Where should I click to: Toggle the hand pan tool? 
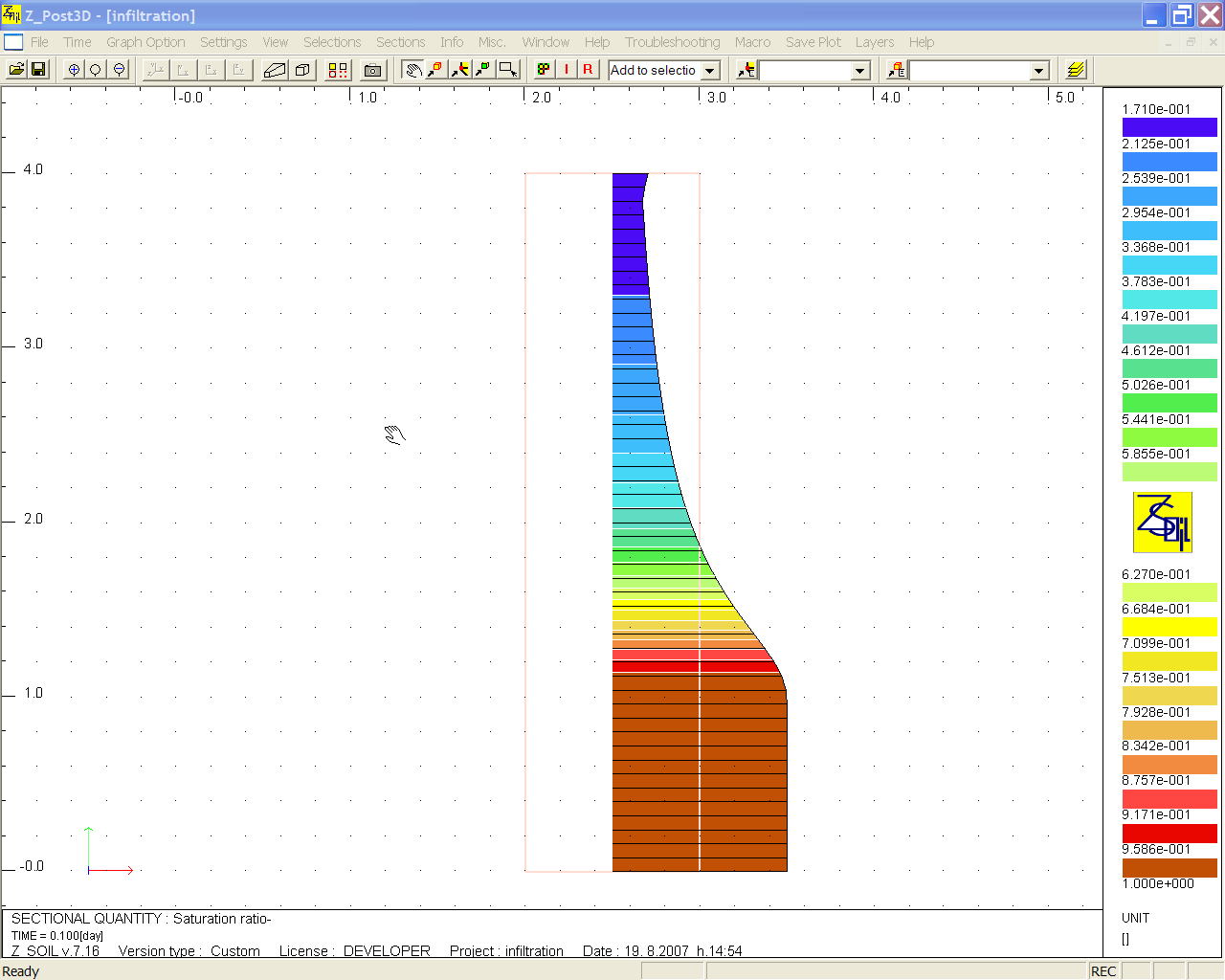pyautogui.click(x=412, y=70)
